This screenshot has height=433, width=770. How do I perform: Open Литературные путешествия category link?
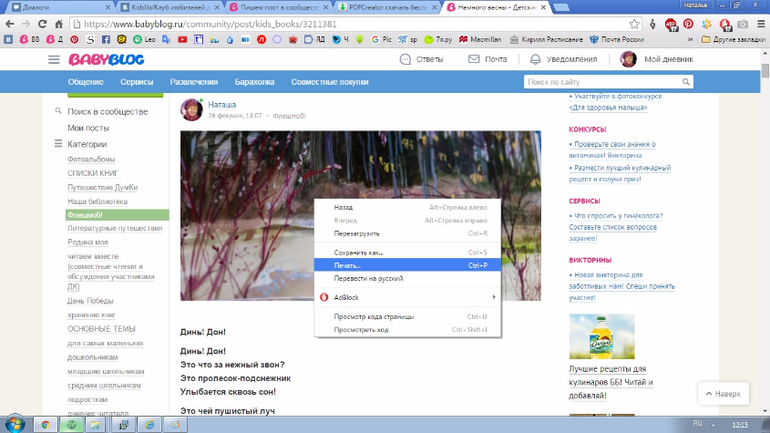click(114, 228)
